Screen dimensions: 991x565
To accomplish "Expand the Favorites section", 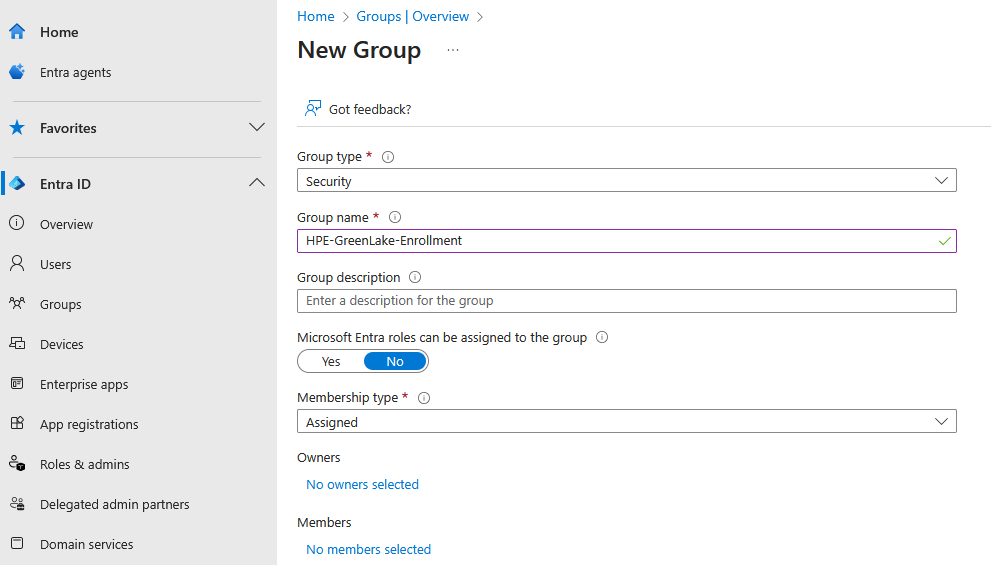I will click(x=256, y=128).
